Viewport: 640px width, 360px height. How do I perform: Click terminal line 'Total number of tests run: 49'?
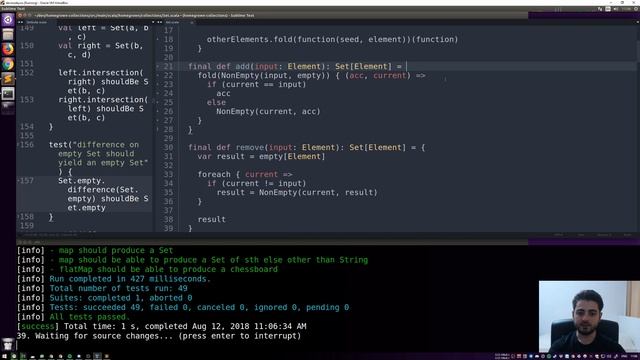click(x=118, y=288)
